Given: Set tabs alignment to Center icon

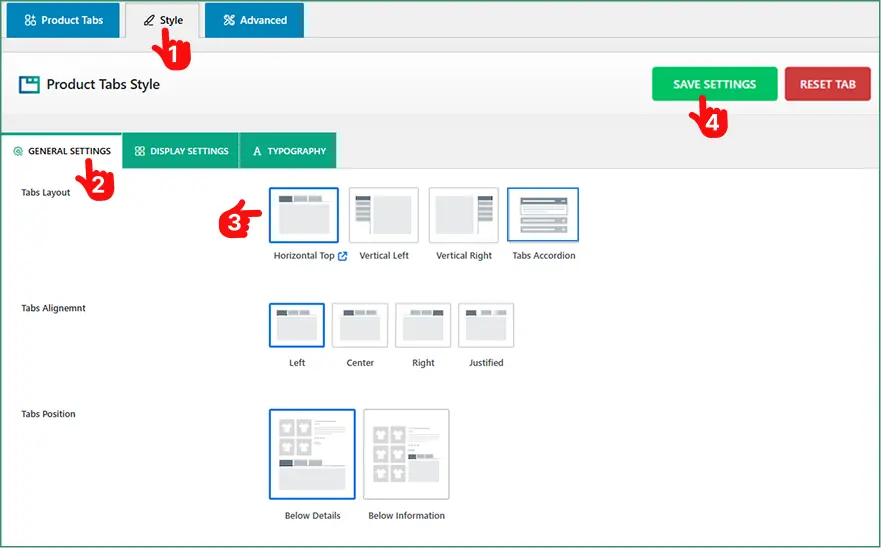Looking at the screenshot, I should [360, 325].
